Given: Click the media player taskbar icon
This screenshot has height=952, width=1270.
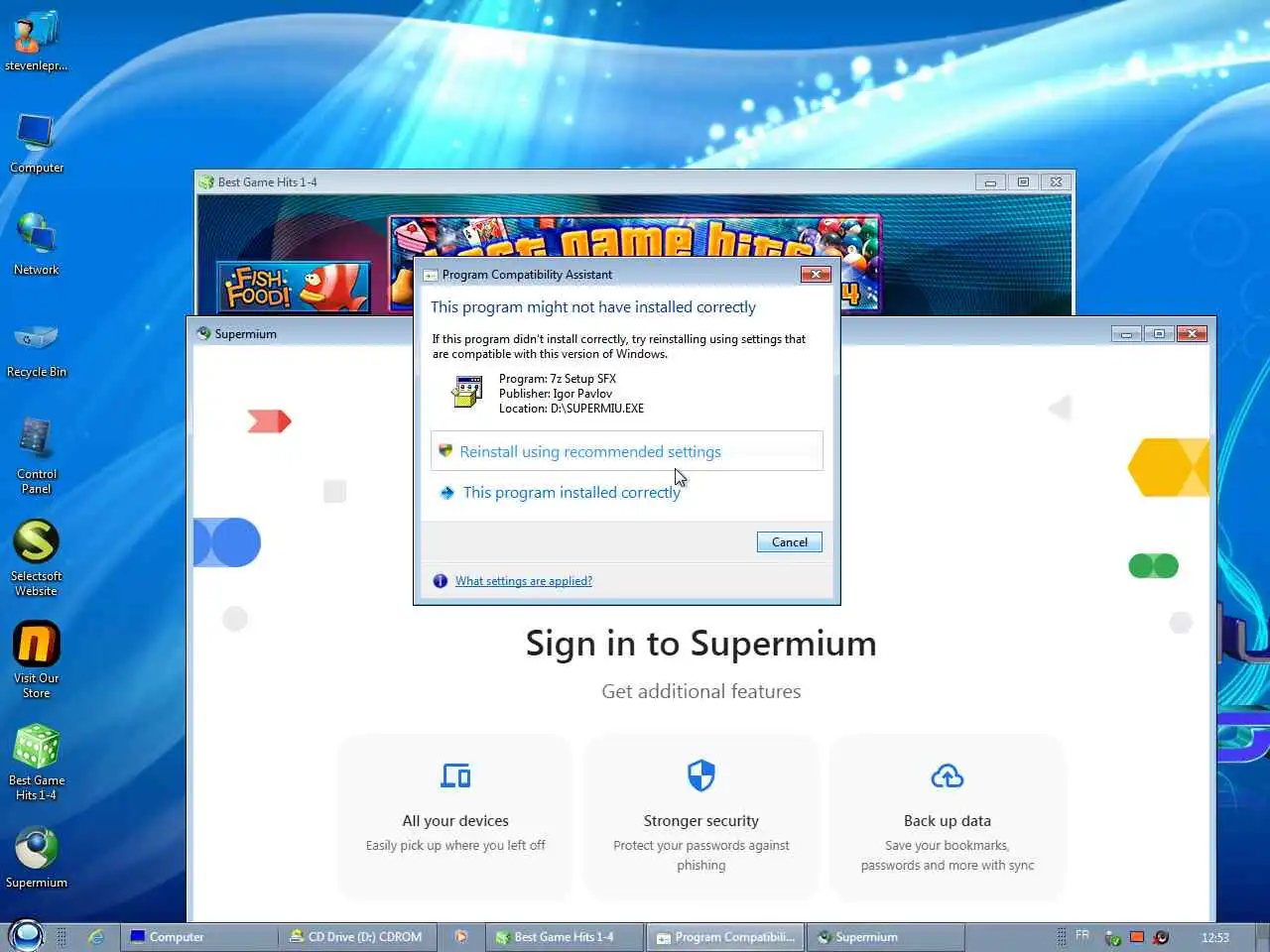Looking at the screenshot, I should (x=460, y=936).
